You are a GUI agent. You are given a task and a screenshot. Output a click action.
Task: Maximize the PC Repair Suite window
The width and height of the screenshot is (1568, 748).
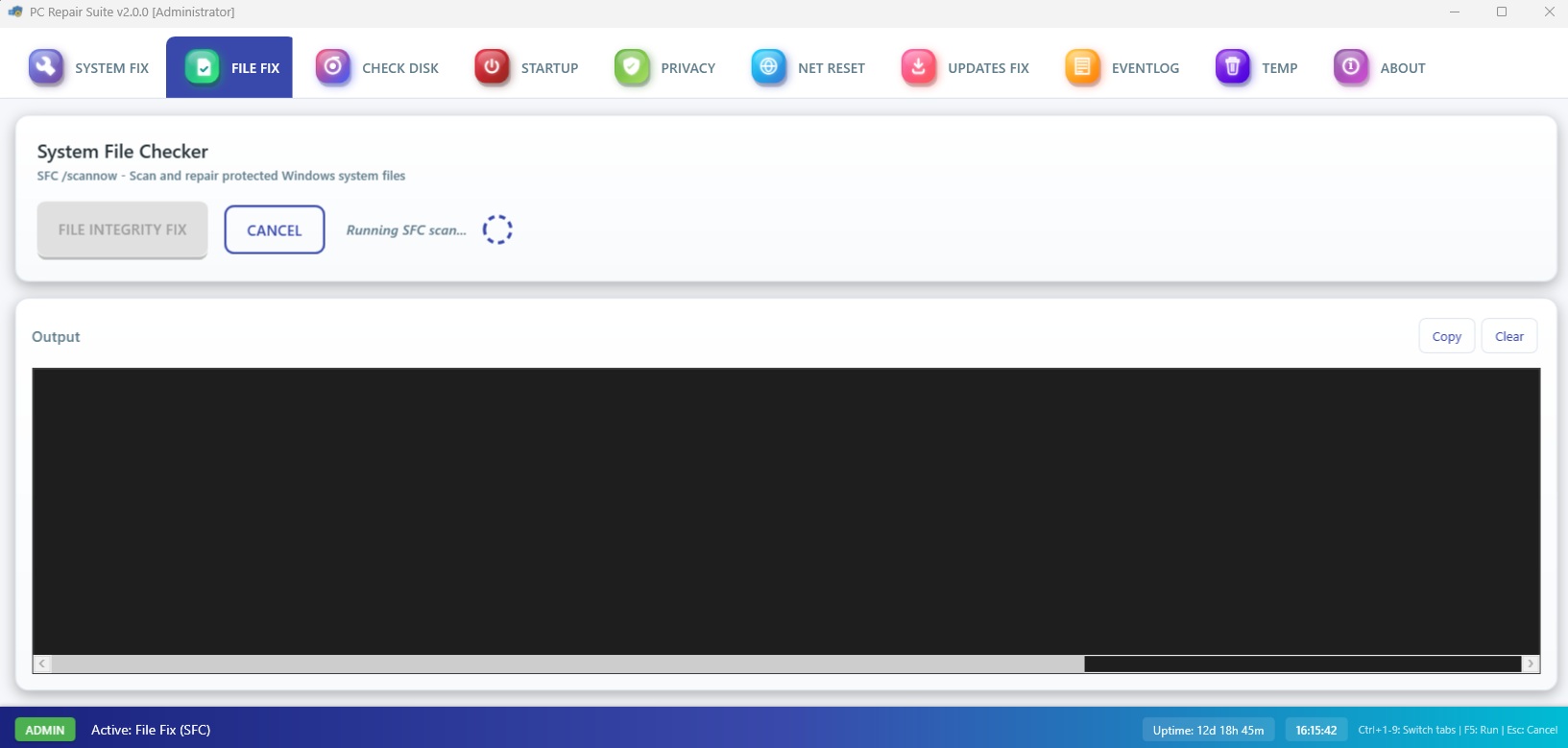coord(1502,12)
